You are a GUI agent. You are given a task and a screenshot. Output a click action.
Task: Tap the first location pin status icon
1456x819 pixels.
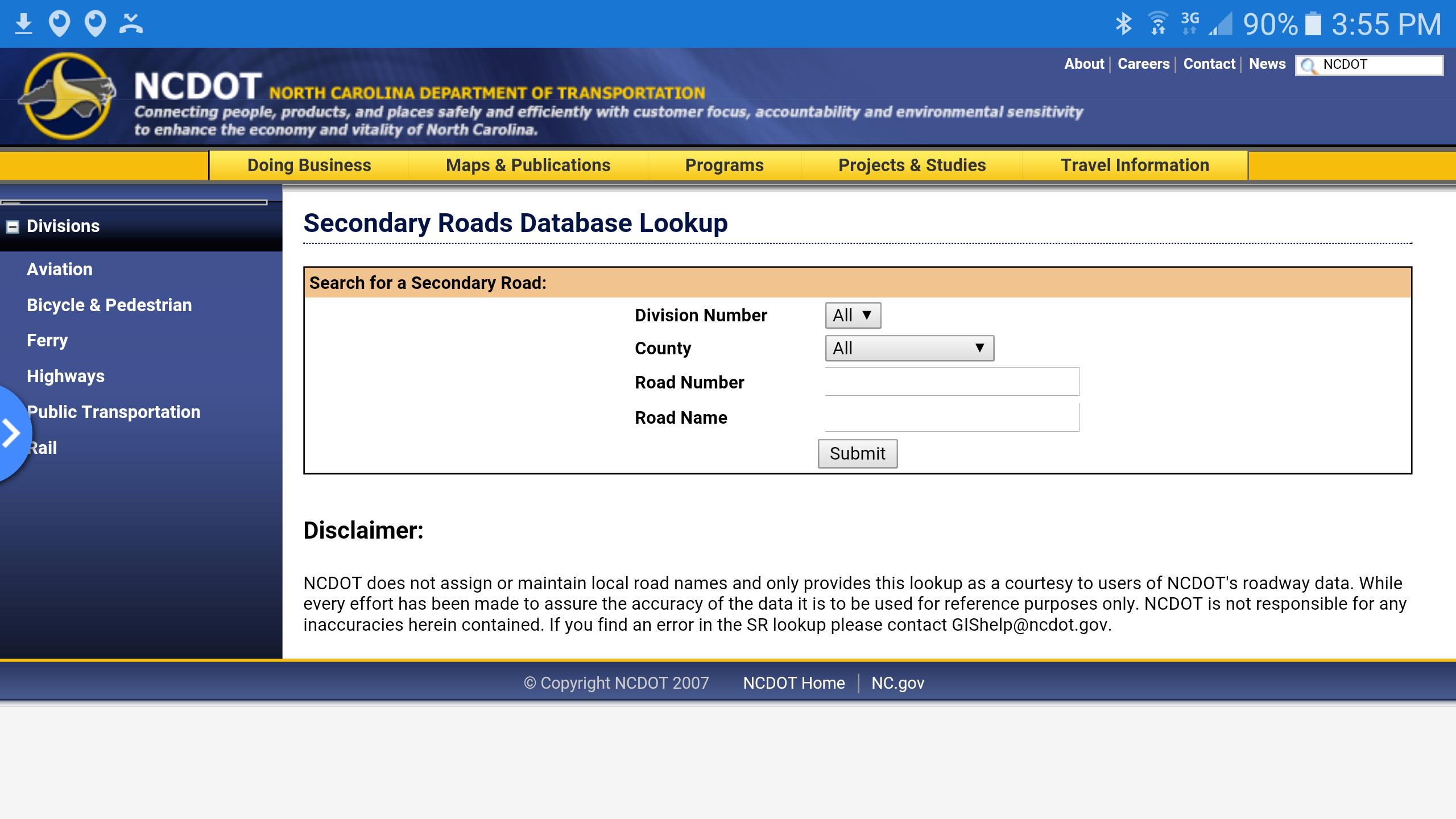(x=59, y=24)
